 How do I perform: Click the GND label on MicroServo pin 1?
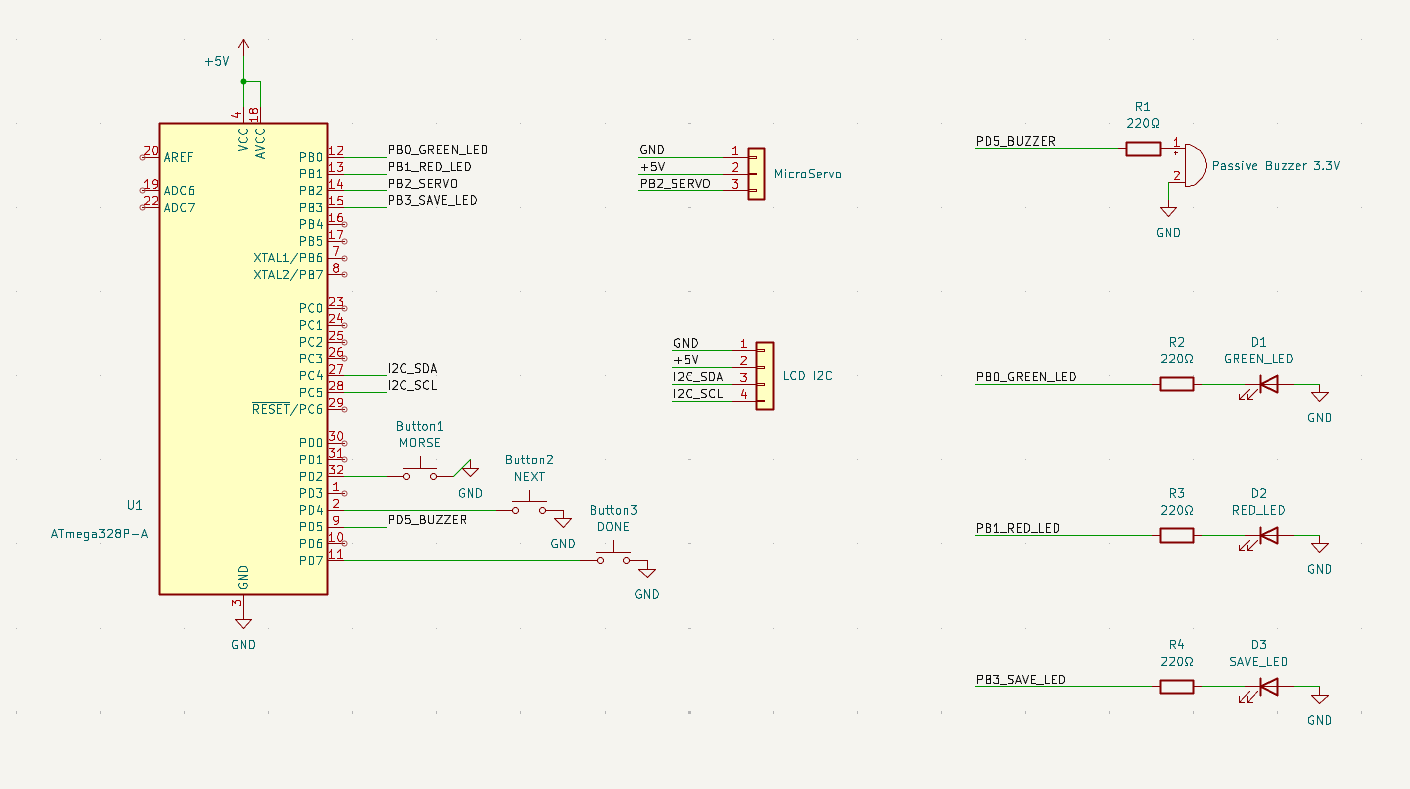(x=651, y=150)
